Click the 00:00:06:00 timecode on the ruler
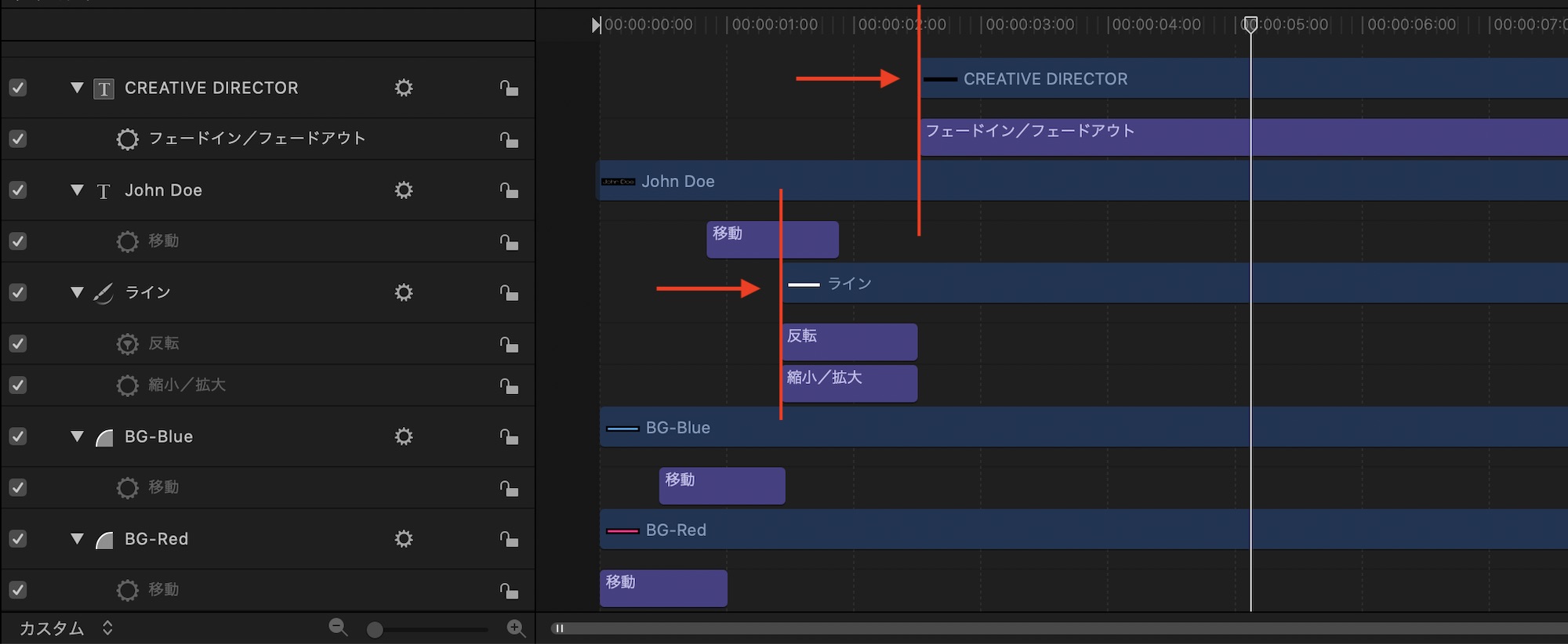The width and height of the screenshot is (1568, 644). 1412,25
